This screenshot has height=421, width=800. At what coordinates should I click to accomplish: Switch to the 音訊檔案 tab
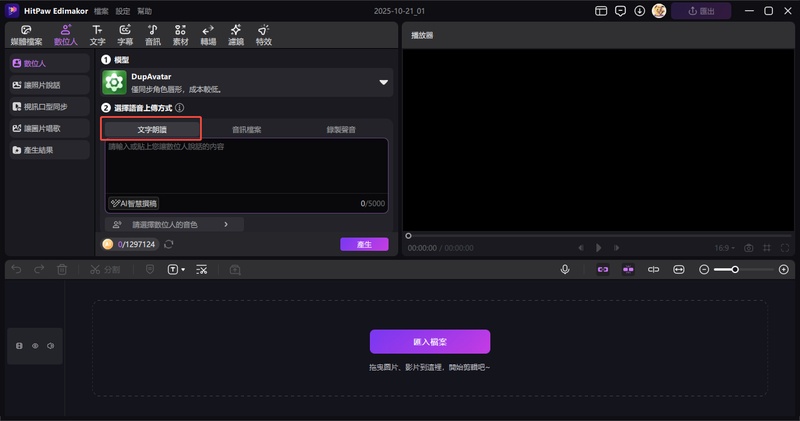247,129
